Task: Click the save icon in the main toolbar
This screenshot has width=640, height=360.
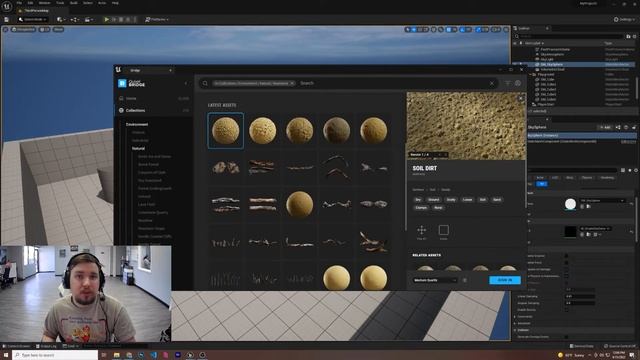Action: pos(7,19)
